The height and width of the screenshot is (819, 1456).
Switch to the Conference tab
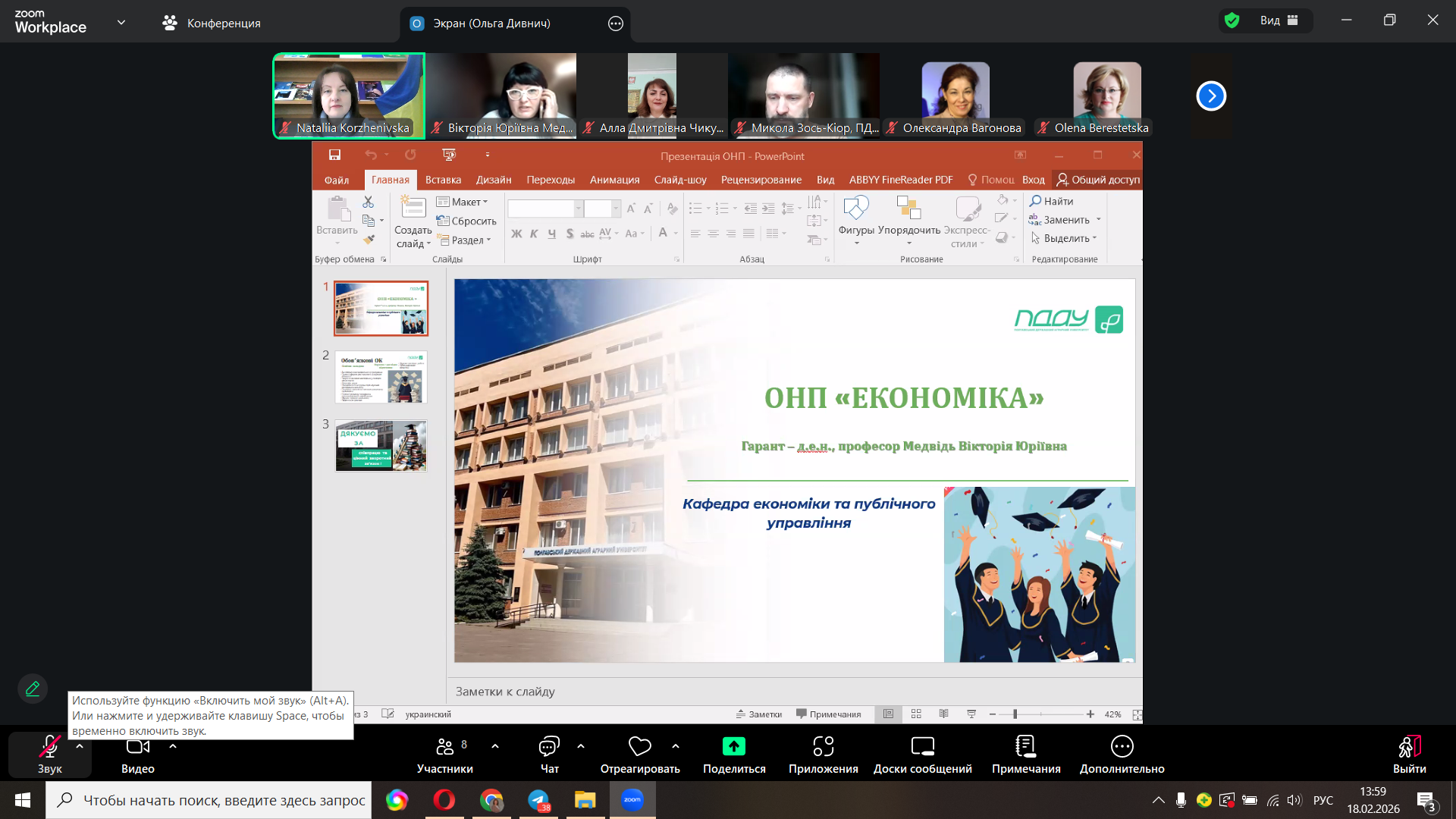(212, 24)
